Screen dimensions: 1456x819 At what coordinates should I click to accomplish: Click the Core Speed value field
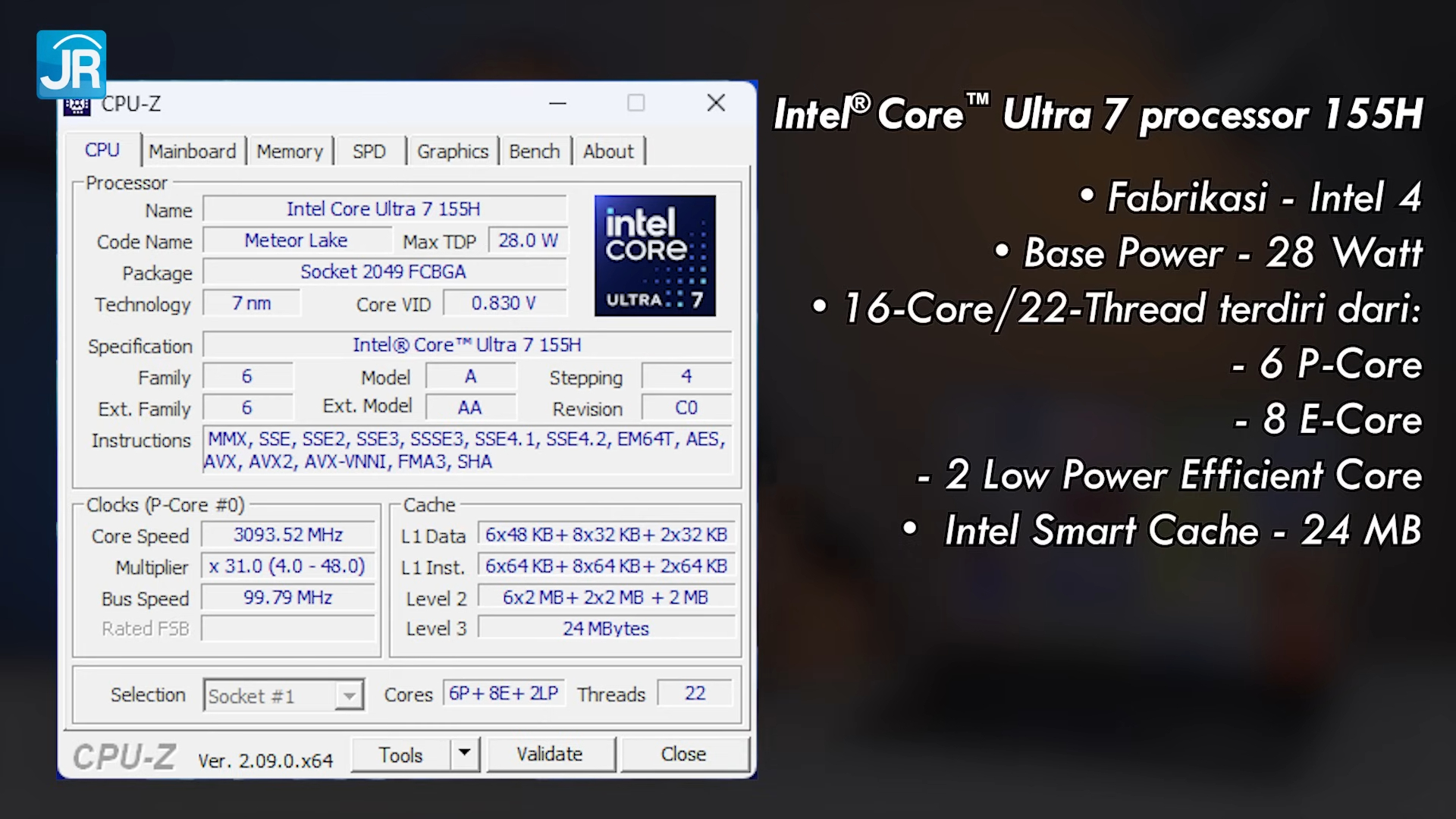tap(287, 535)
